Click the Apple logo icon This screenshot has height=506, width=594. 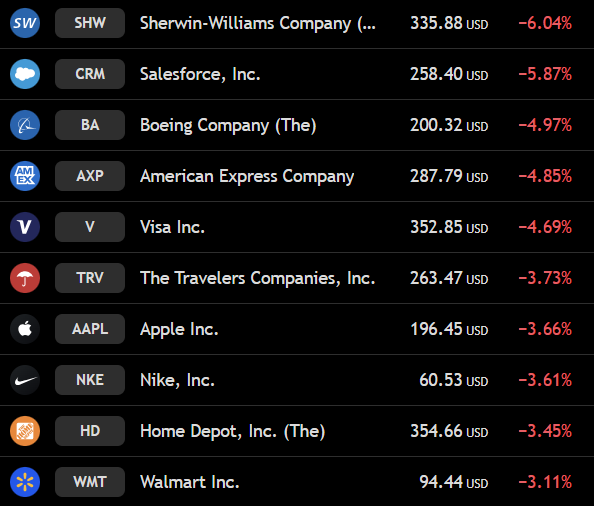[x=25, y=329]
